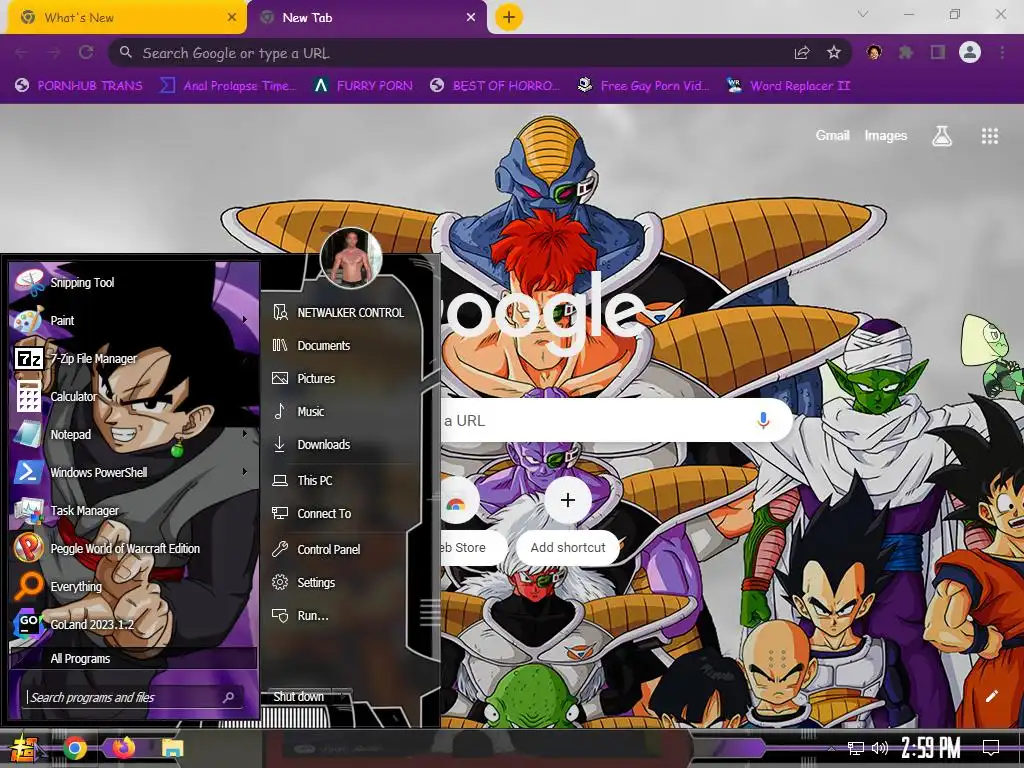This screenshot has width=1024, height=768.
Task: Open the Chrome profile avatar
Action: (970, 52)
